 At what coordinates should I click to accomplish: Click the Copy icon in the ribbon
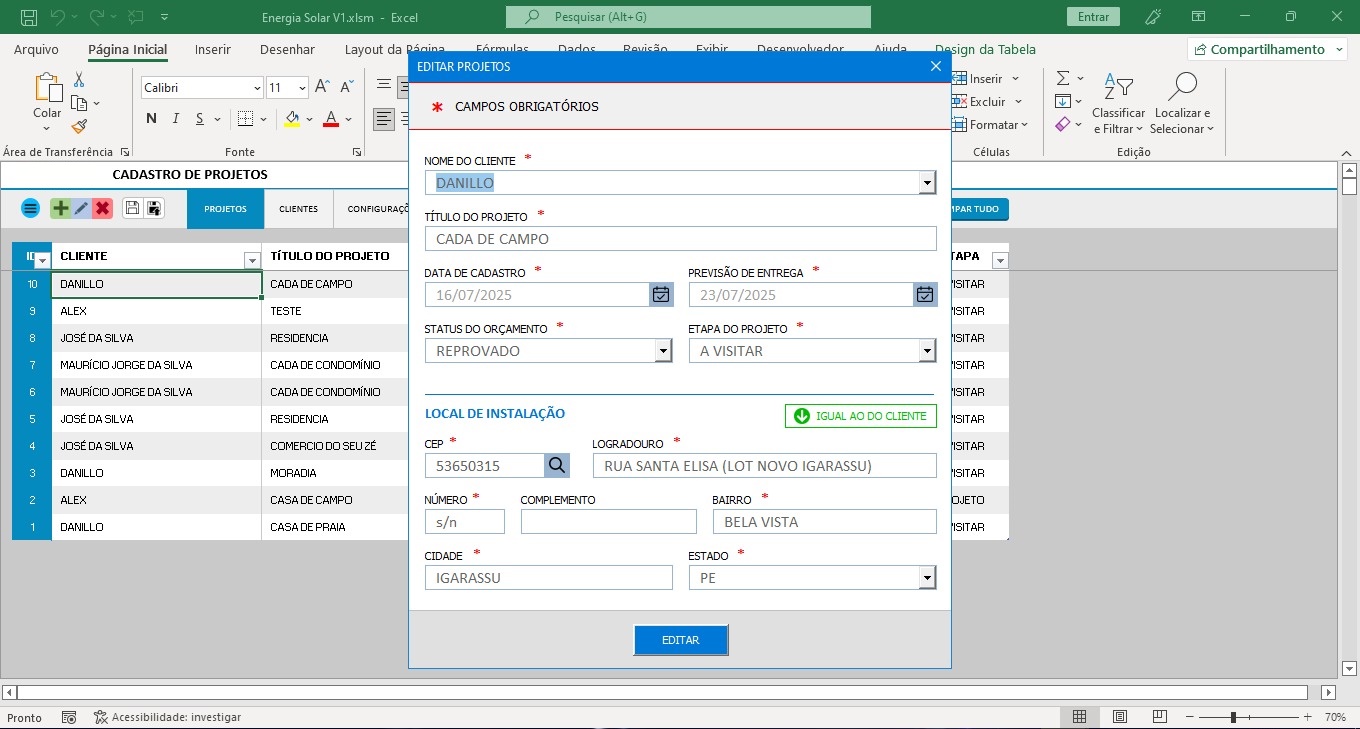point(79,103)
